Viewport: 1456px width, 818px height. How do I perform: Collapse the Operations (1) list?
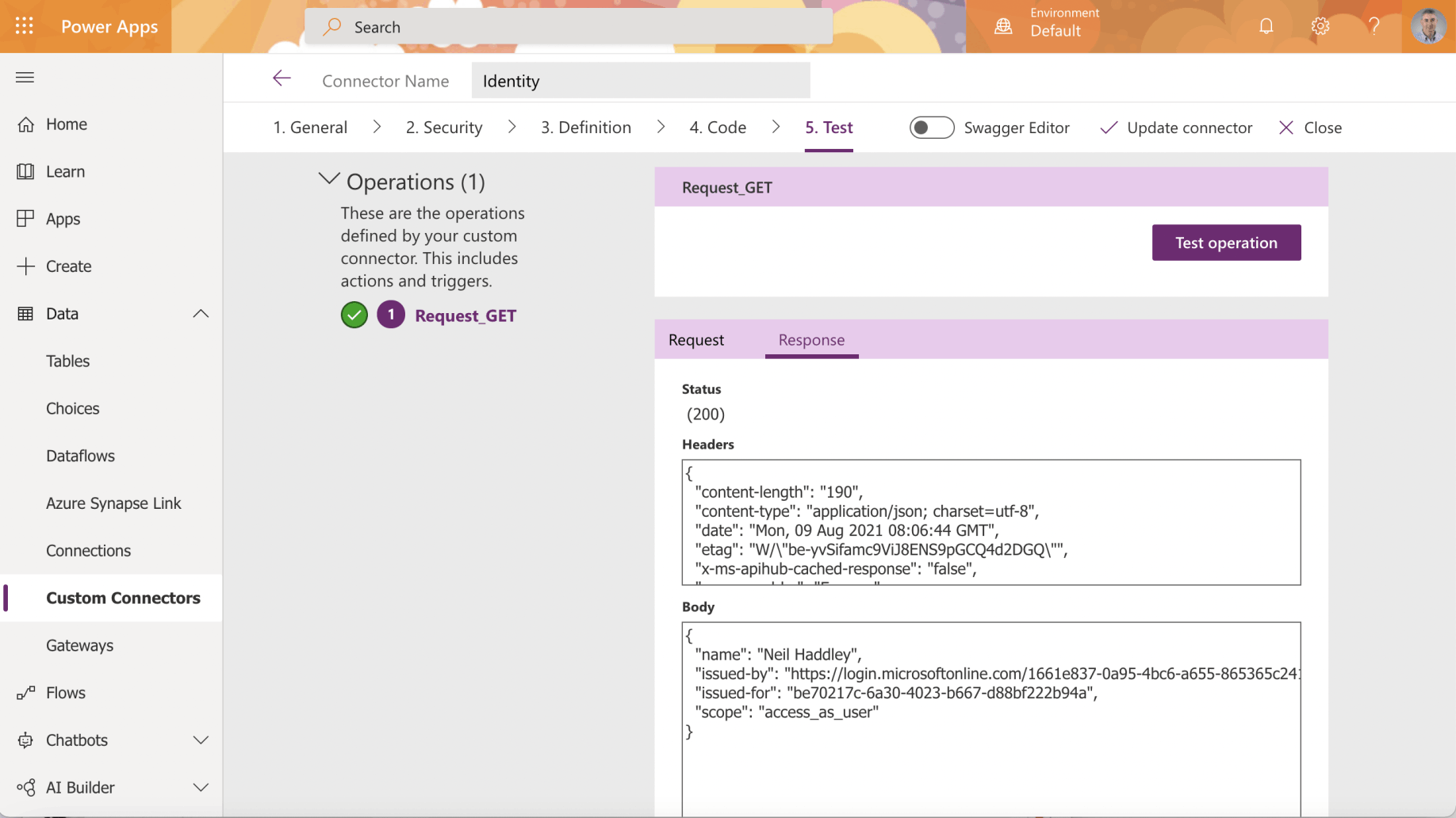click(x=329, y=180)
